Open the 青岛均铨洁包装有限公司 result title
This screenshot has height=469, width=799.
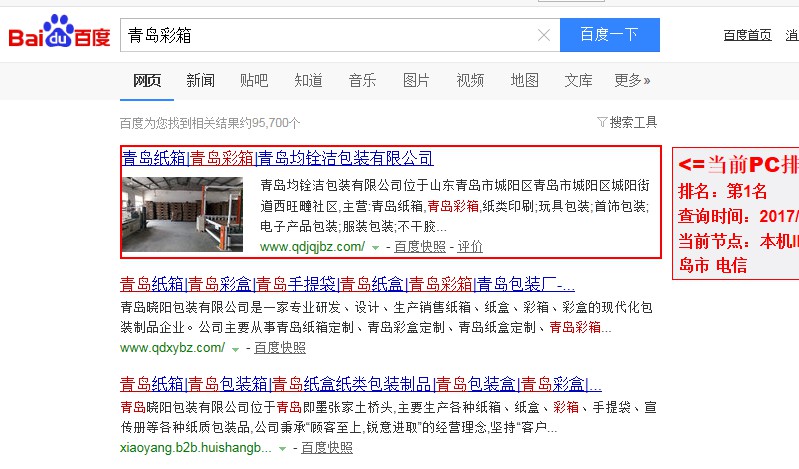tap(277, 158)
